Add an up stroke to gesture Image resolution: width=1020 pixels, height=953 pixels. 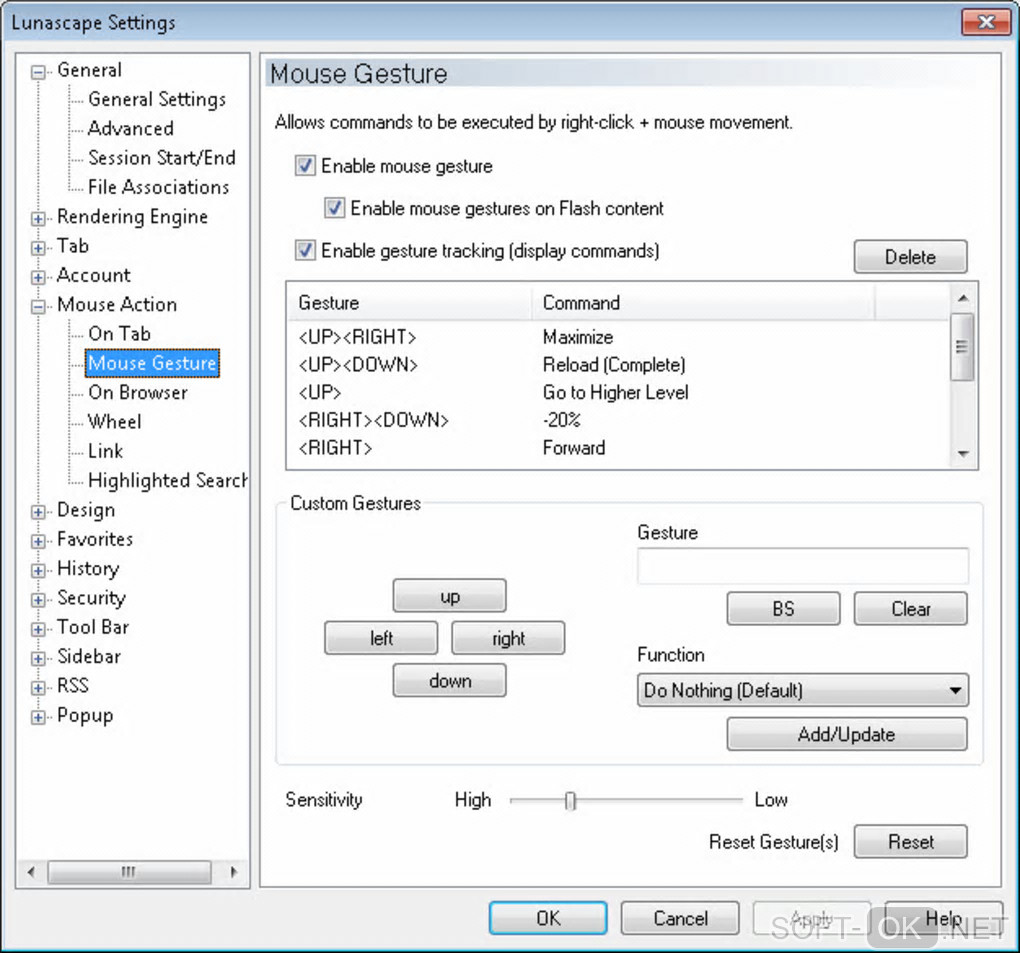click(450, 596)
